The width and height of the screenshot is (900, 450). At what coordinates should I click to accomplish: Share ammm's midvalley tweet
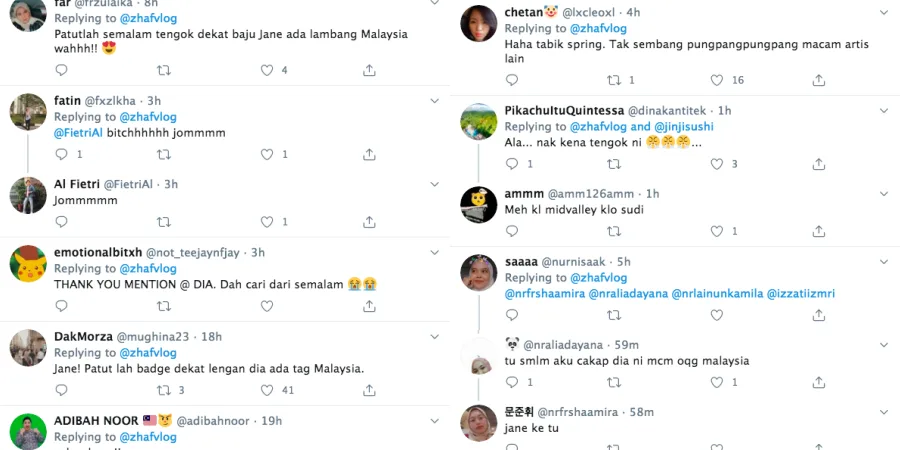pyautogui.click(x=819, y=231)
